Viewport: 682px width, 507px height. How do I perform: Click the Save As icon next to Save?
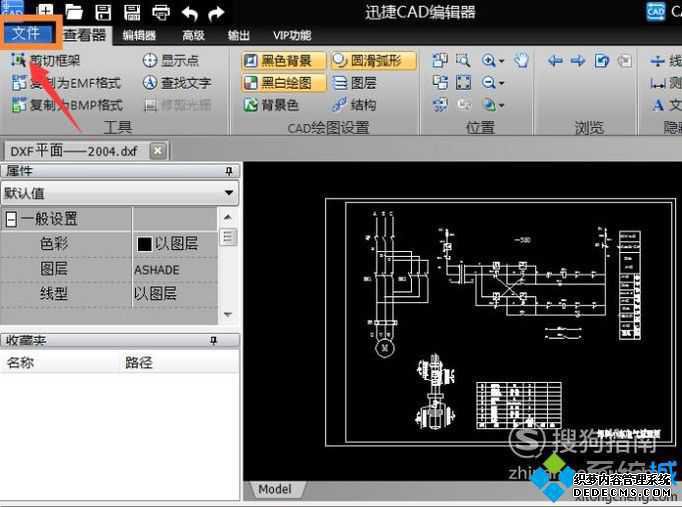point(132,12)
